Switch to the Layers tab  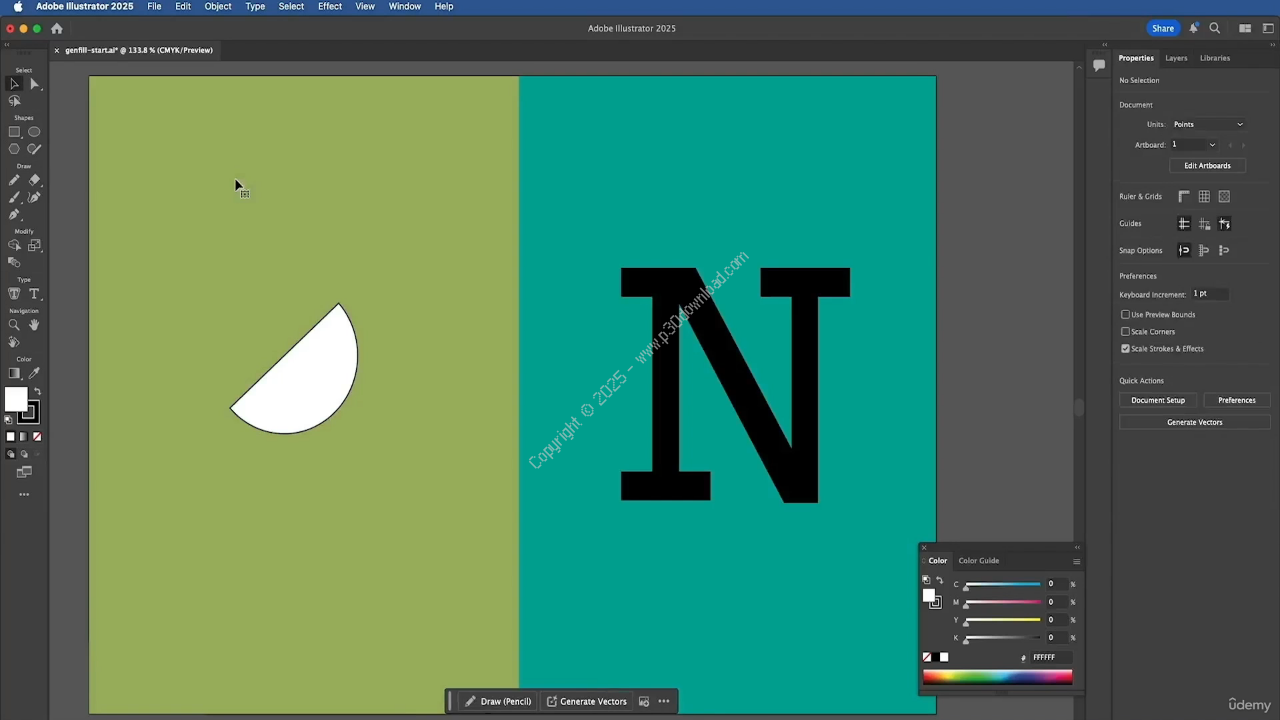(x=1176, y=58)
